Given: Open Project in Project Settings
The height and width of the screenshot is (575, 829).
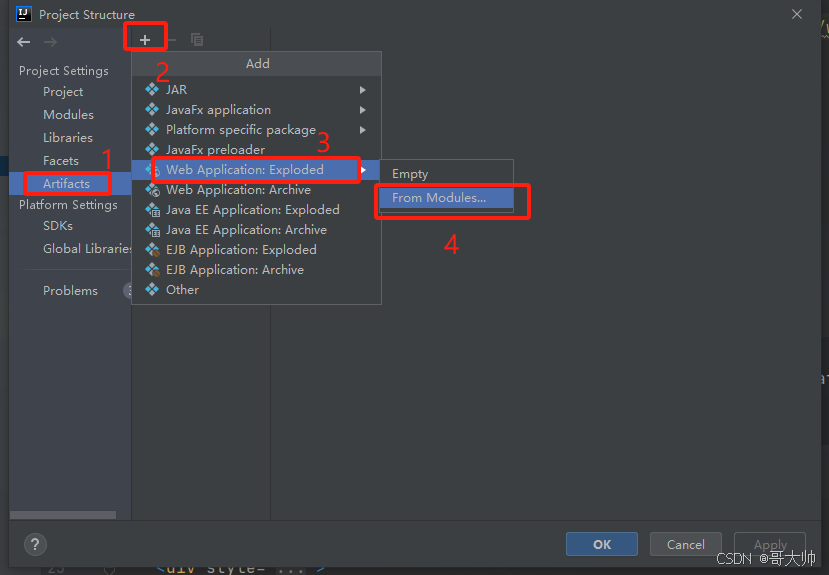Looking at the screenshot, I should pos(63,92).
